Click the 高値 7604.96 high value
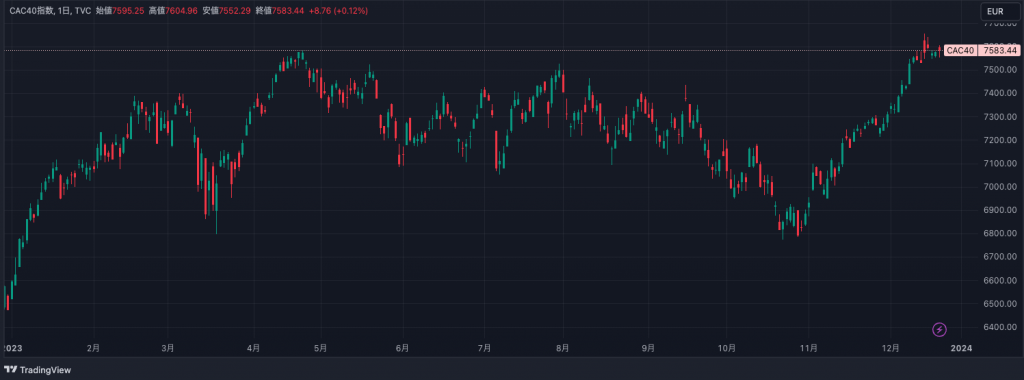 [173, 11]
